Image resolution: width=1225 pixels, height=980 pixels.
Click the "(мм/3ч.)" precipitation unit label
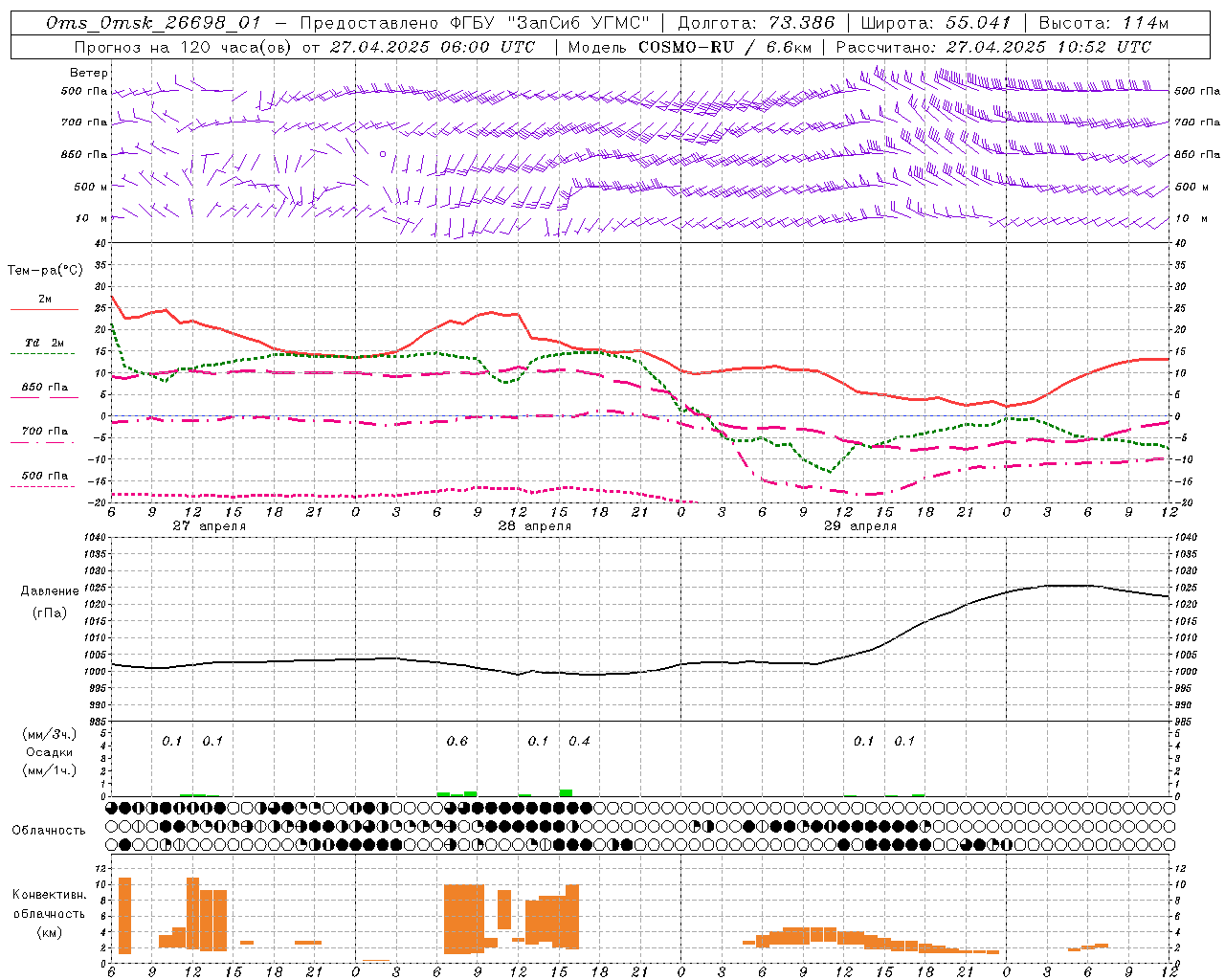49,734
